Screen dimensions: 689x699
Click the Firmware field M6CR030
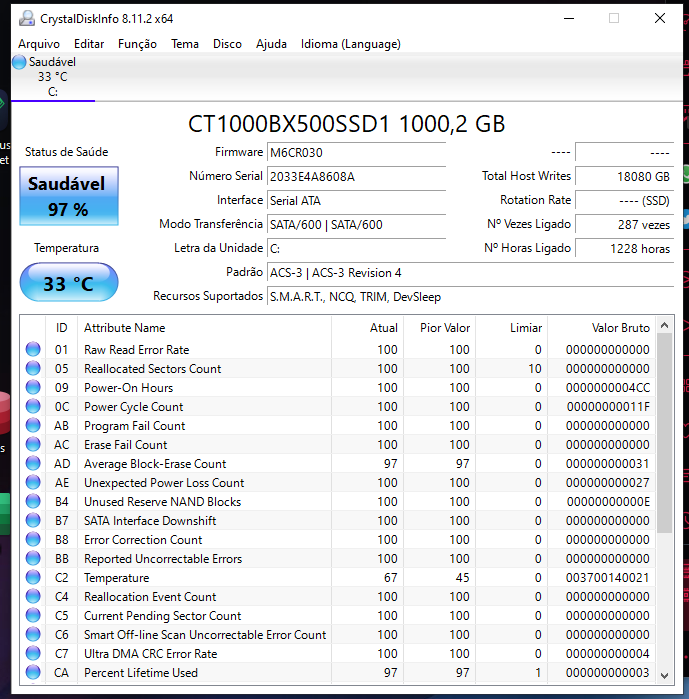(x=357, y=152)
